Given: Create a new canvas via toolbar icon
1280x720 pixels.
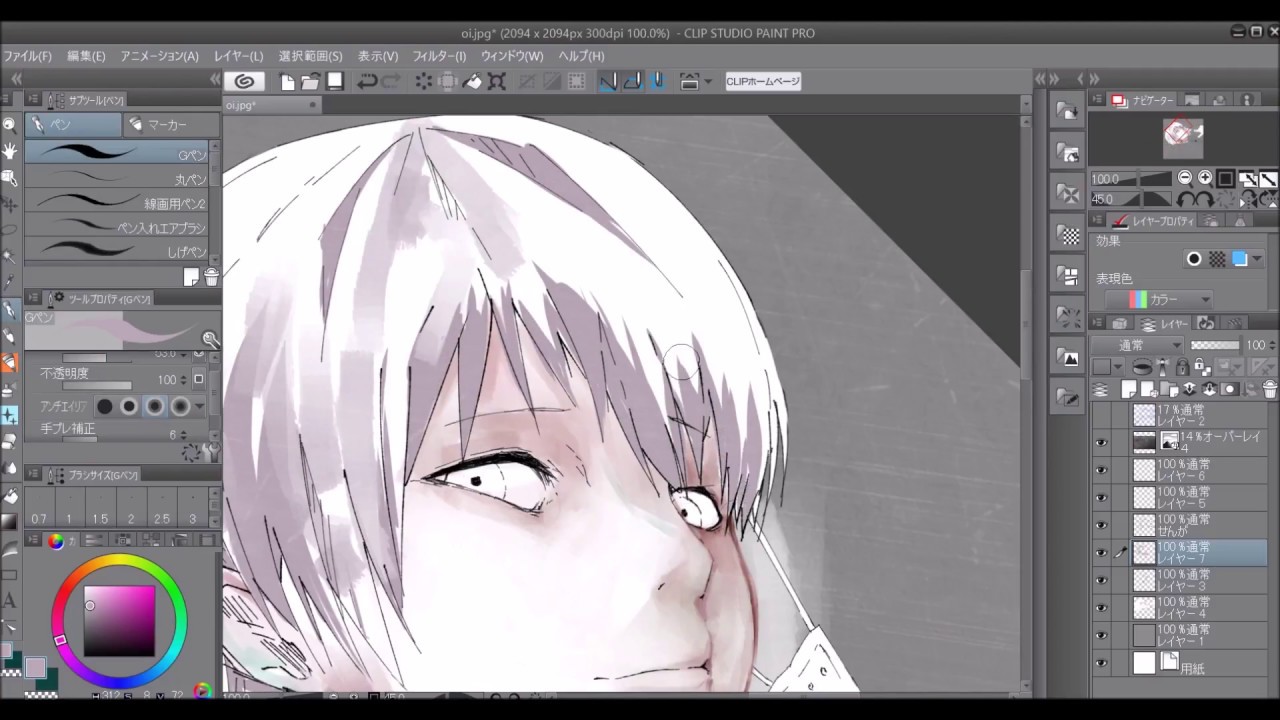Looking at the screenshot, I should click(287, 82).
